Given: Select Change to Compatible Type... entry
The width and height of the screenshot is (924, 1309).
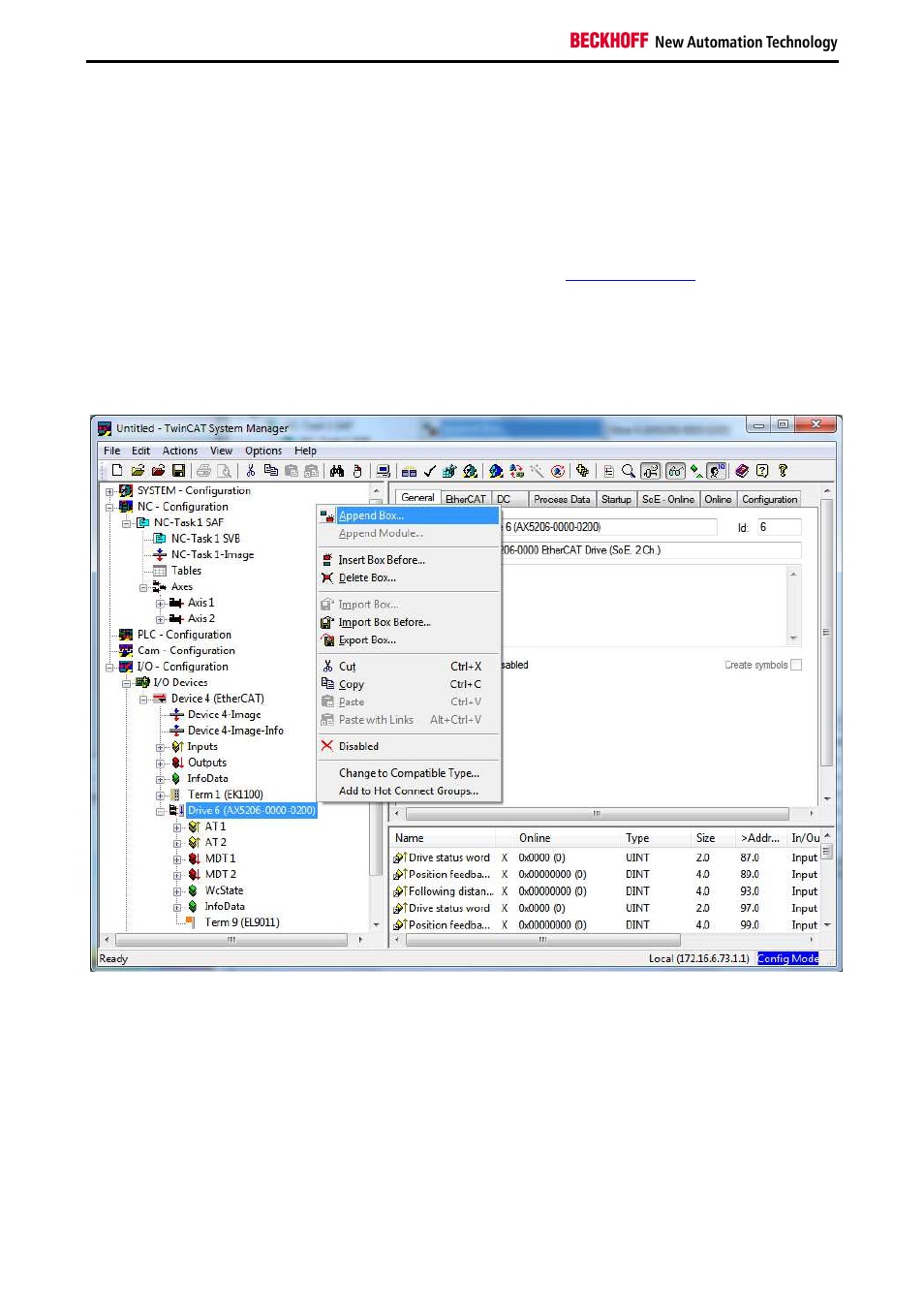Looking at the screenshot, I should pos(409,773).
